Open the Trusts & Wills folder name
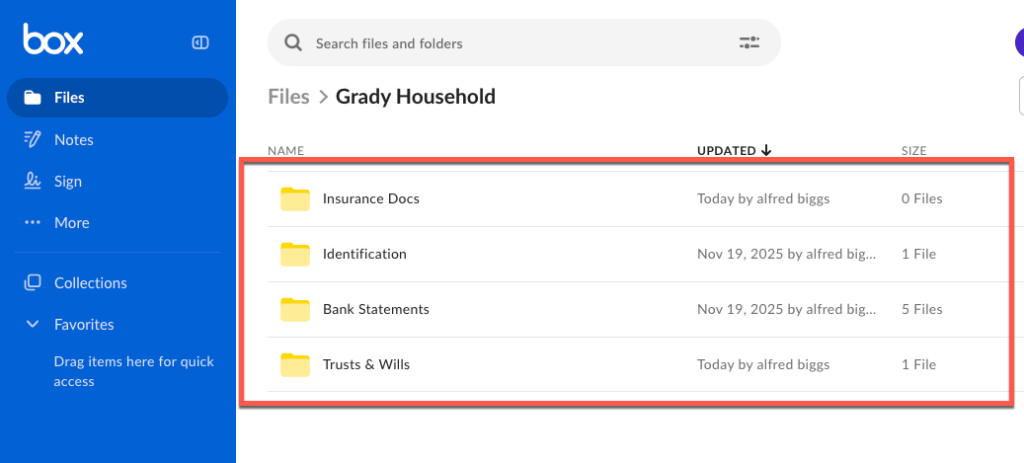This screenshot has width=1024, height=463. (366, 365)
